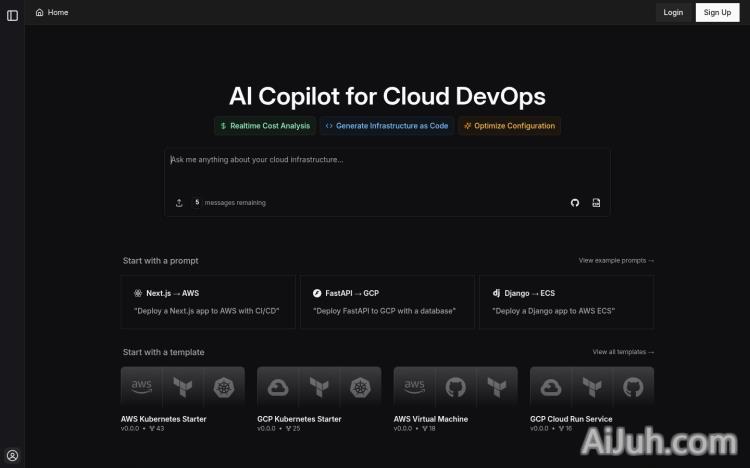Open View example prompts link
Image resolution: width=750 pixels, height=468 pixels.
[616, 261]
